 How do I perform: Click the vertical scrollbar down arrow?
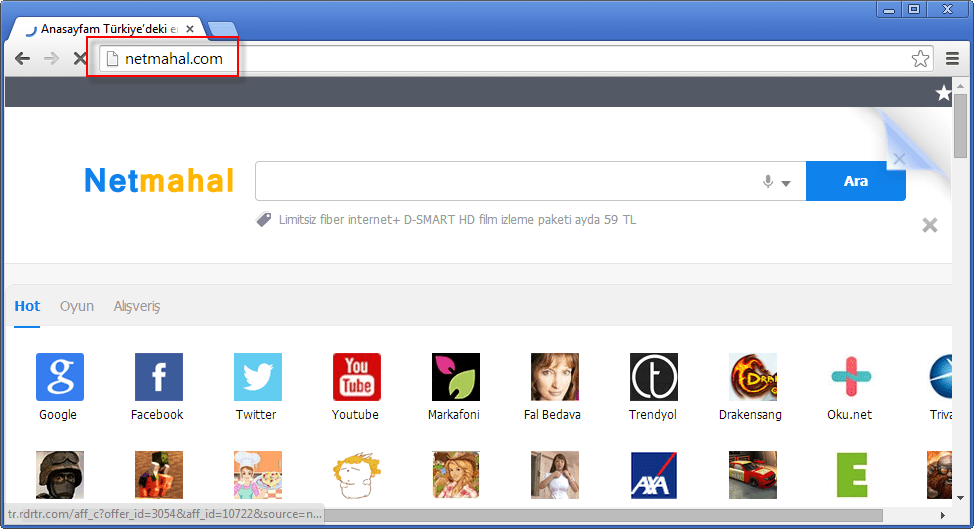click(x=960, y=498)
